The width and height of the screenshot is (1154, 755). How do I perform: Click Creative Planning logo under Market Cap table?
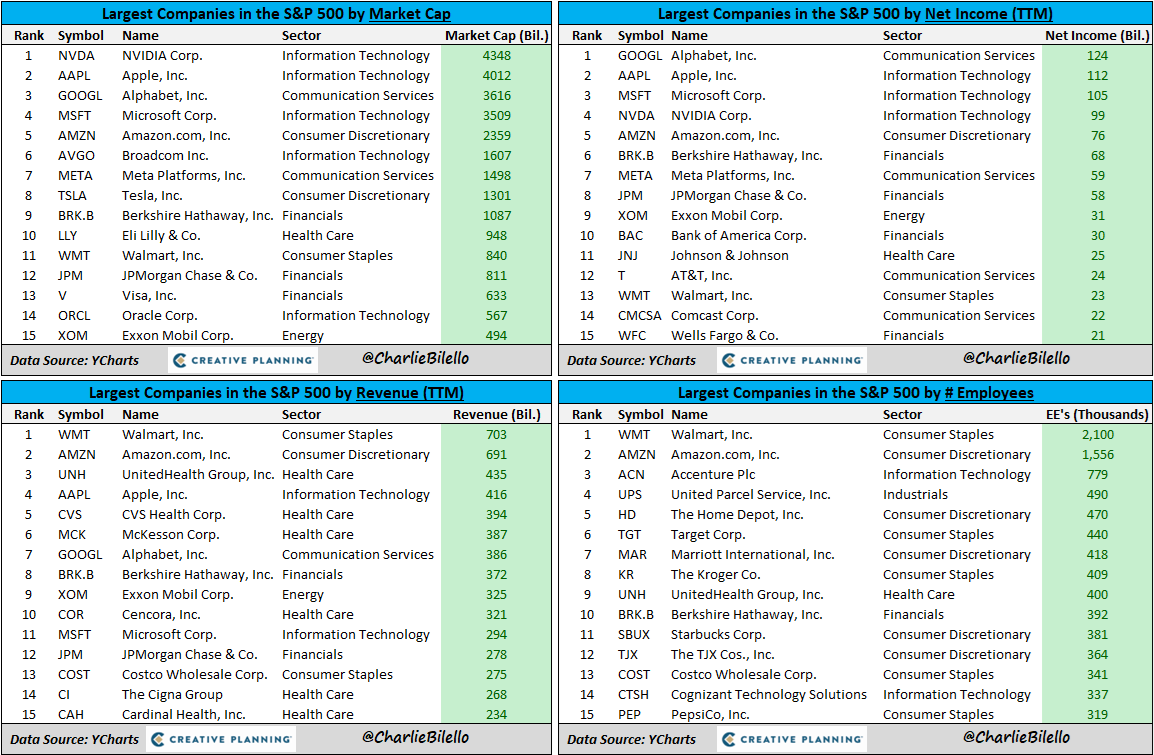pos(242,360)
